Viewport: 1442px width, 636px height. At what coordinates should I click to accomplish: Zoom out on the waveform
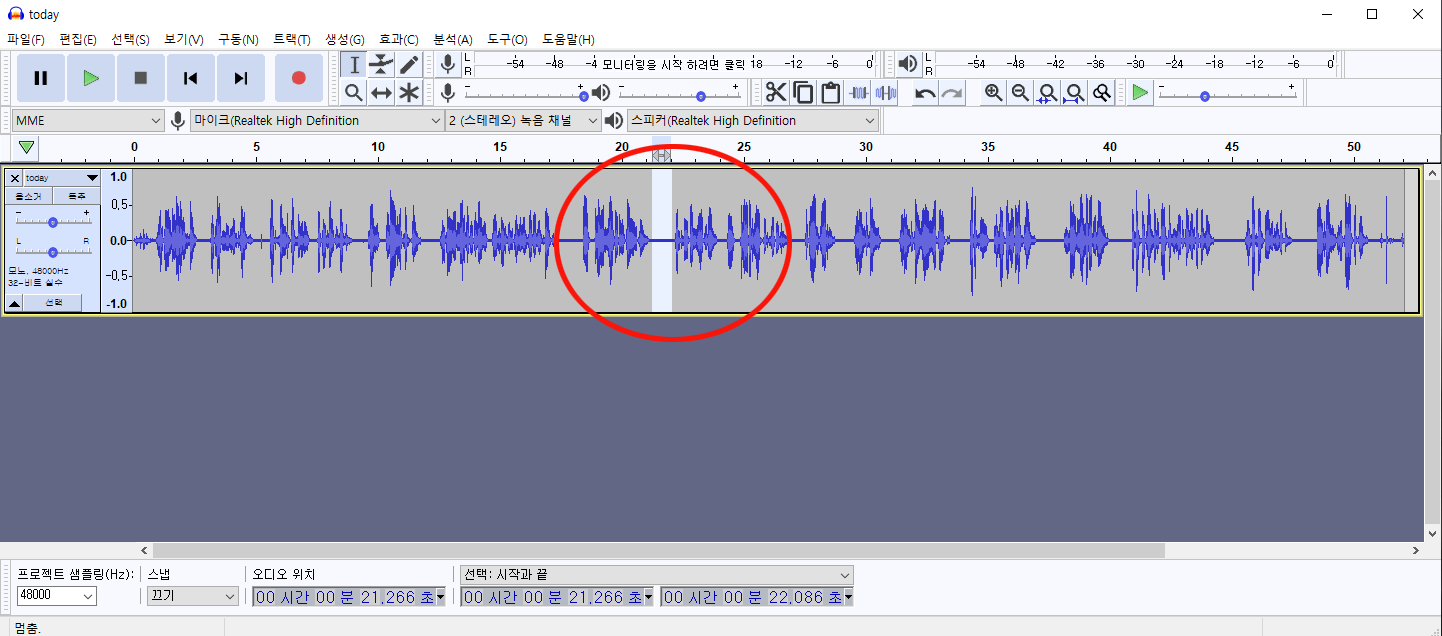click(x=1020, y=93)
